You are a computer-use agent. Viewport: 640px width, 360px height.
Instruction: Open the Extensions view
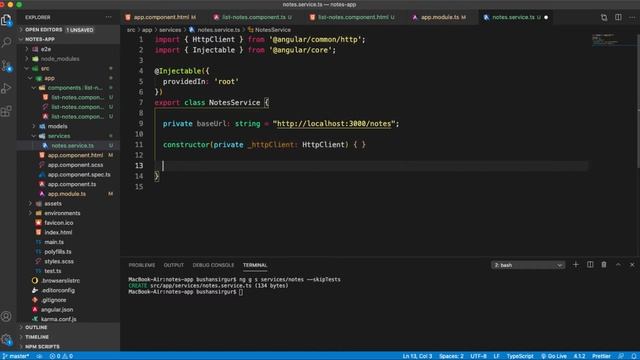pyautogui.click(x=7, y=111)
